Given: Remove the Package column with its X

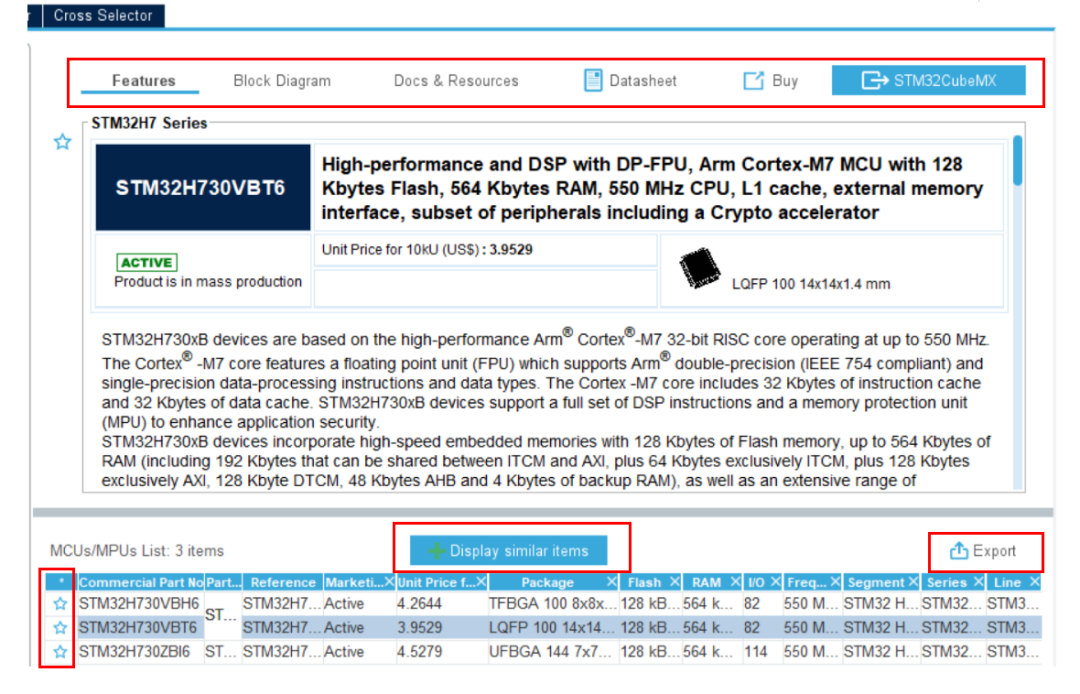Looking at the screenshot, I should pyautogui.click(x=611, y=582).
